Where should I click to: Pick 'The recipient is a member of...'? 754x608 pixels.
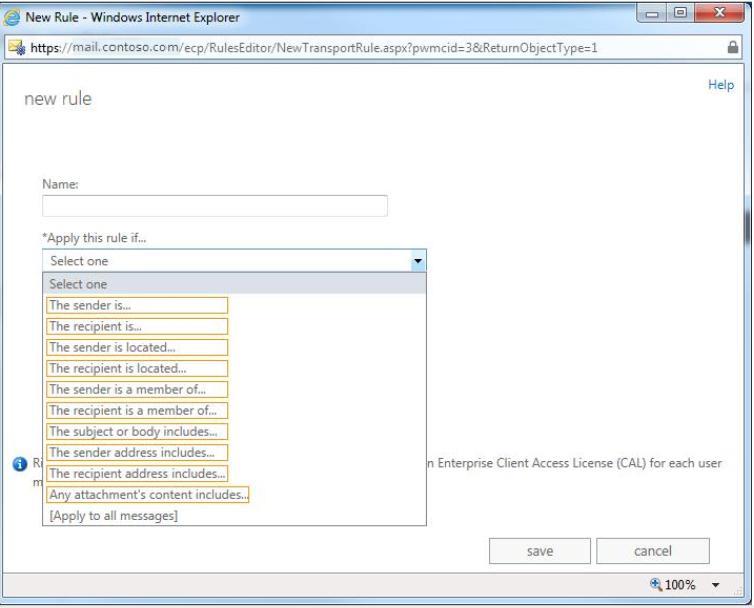click(x=137, y=410)
